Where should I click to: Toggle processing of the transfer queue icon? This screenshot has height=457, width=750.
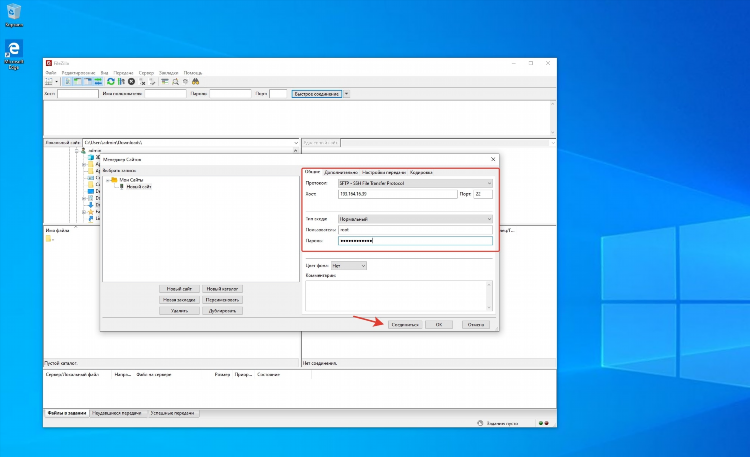pyautogui.click(x=121, y=82)
